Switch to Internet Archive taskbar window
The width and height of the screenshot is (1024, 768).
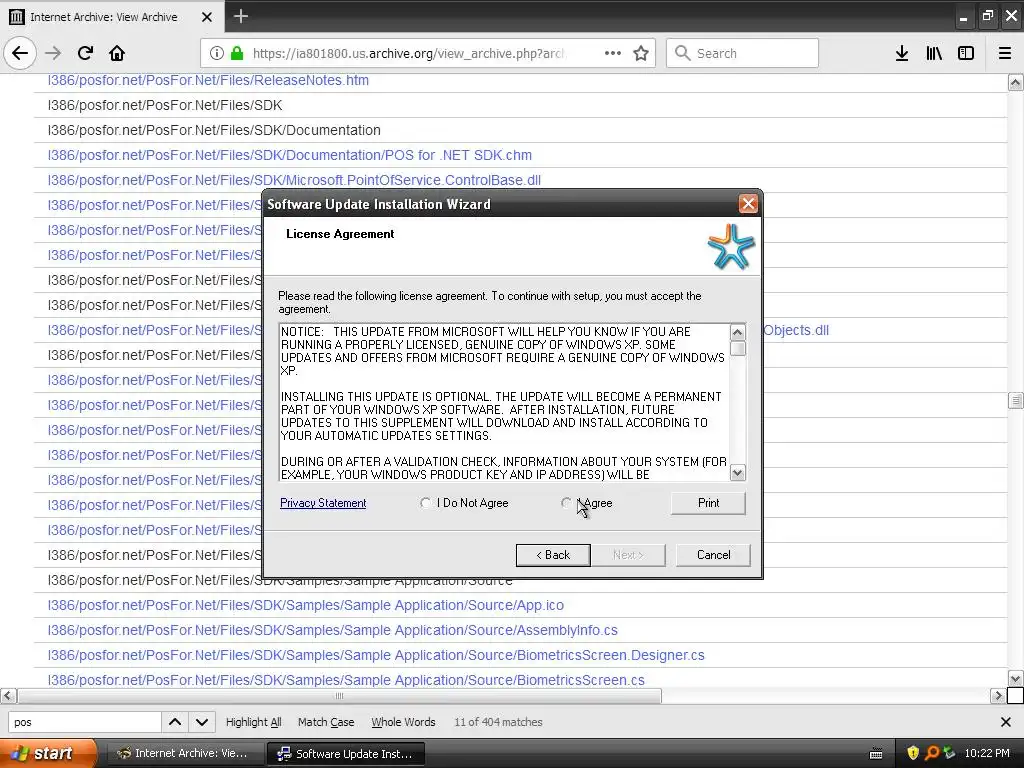[184, 753]
